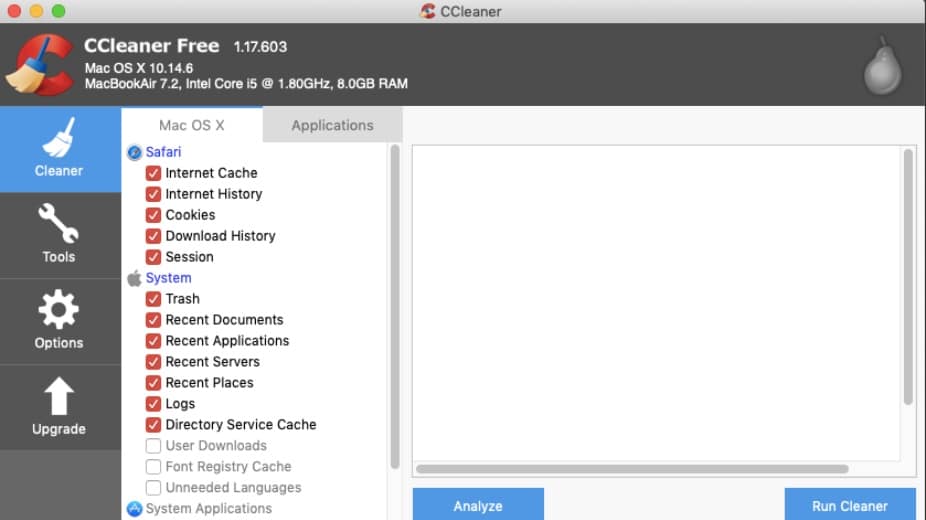Click CCleaner icon in title bar
926x520 pixels.
428,11
